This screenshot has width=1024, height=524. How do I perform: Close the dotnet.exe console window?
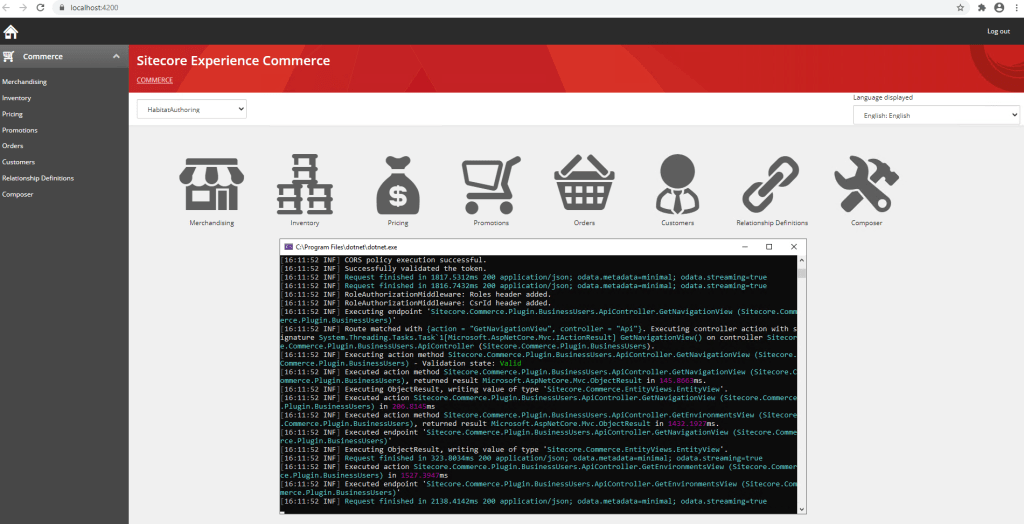pyautogui.click(x=793, y=247)
